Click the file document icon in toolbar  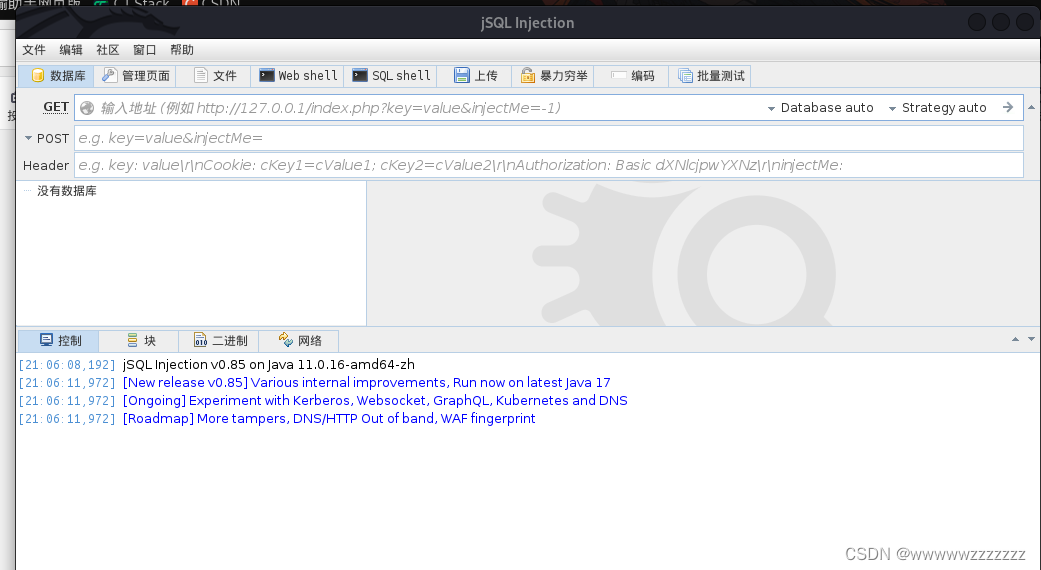click(200, 75)
